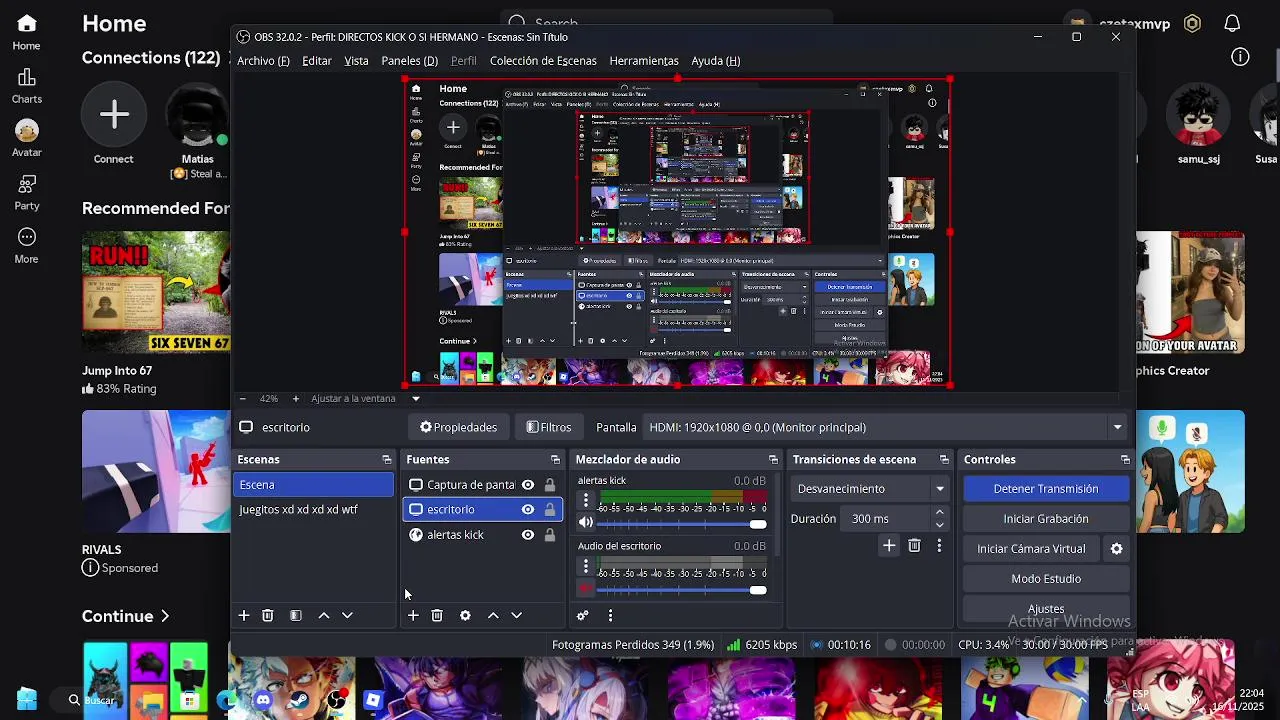Click Iniciar Cámara Virtual button

(x=1031, y=549)
